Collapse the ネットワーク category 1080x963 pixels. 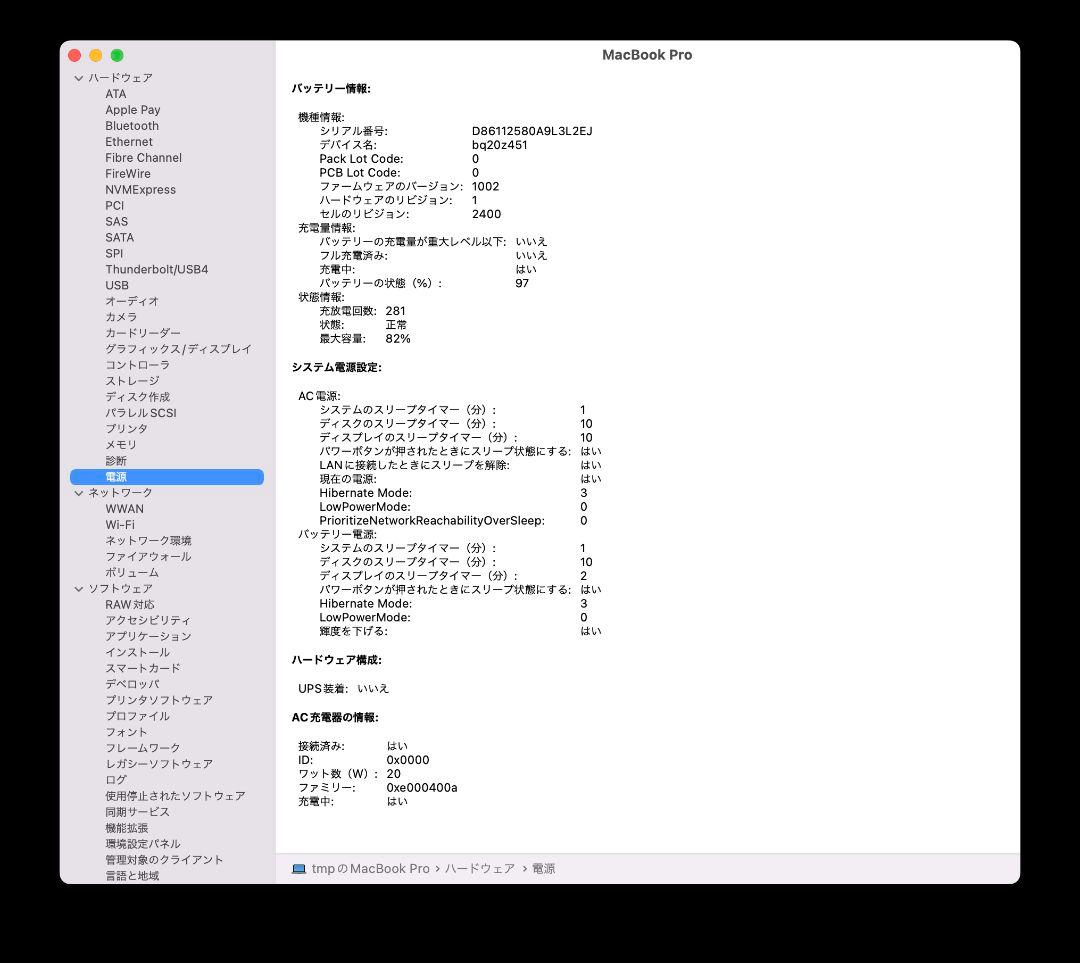pos(77,492)
